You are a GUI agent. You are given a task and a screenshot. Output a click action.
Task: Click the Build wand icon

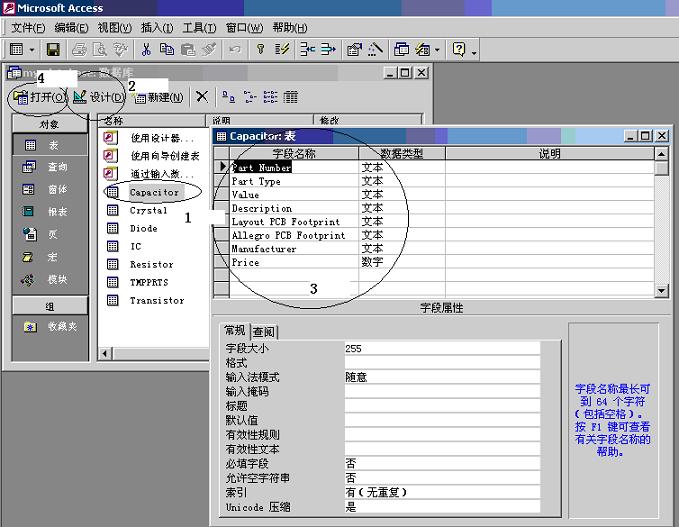point(375,49)
